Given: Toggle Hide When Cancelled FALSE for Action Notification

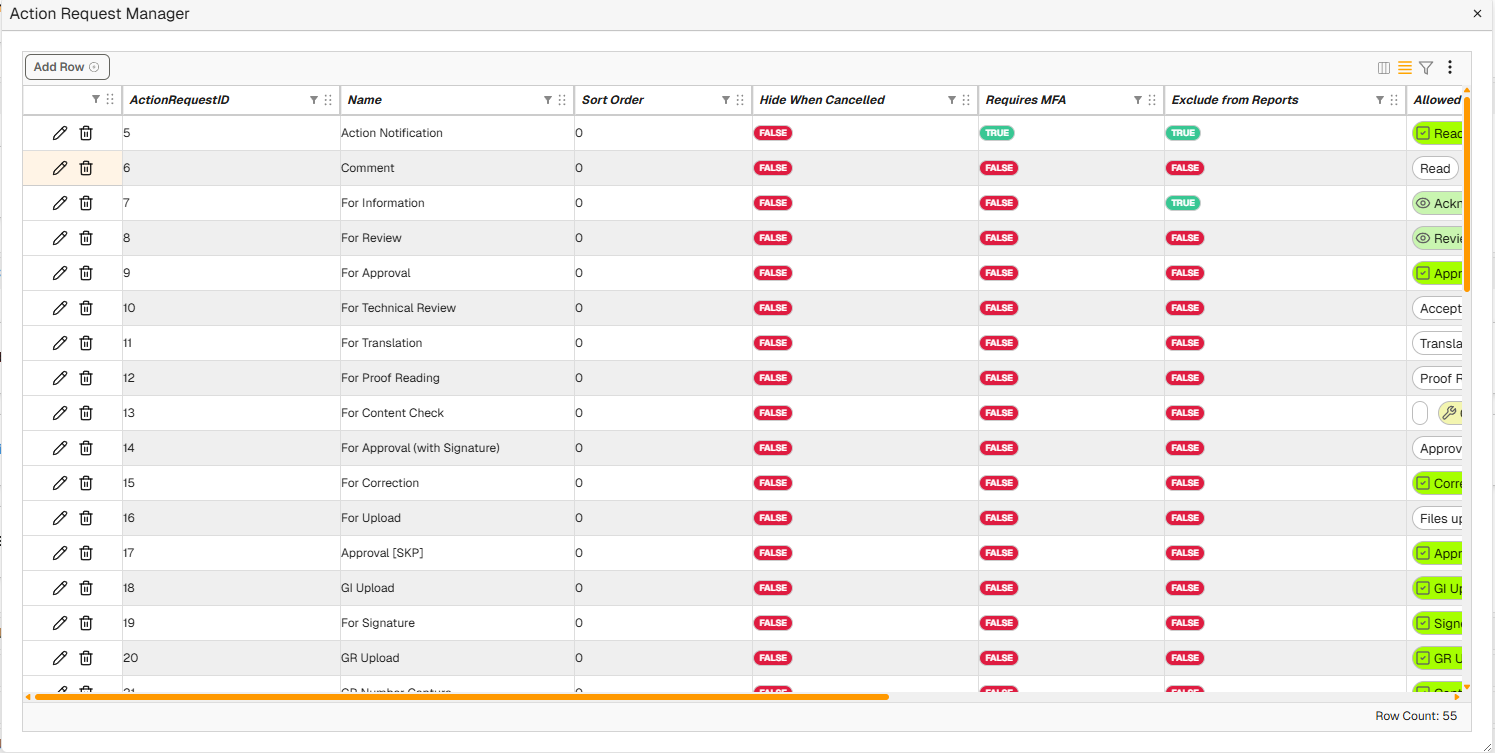Looking at the screenshot, I should point(773,133).
